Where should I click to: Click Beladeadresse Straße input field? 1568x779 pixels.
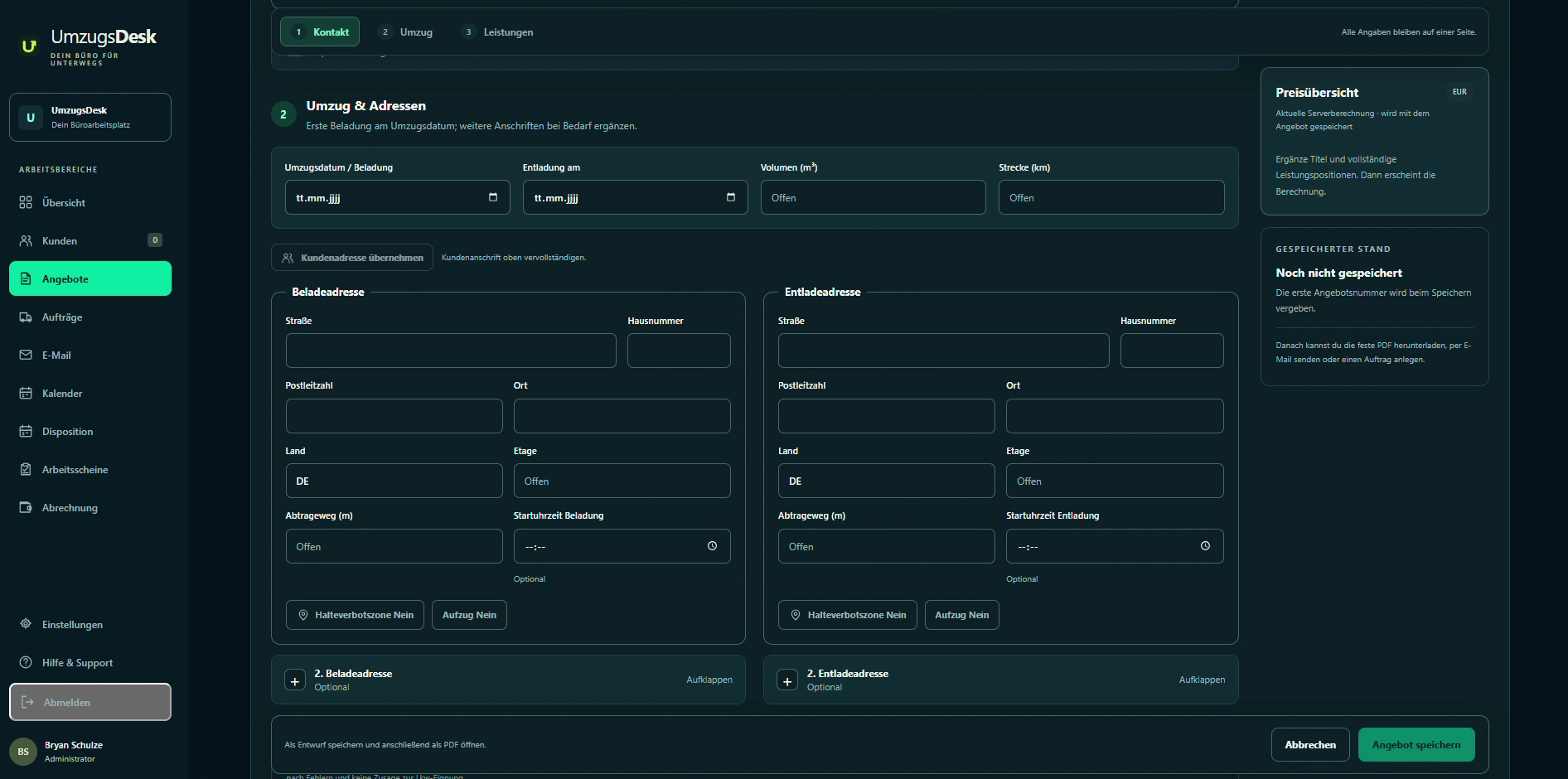coord(451,351)
